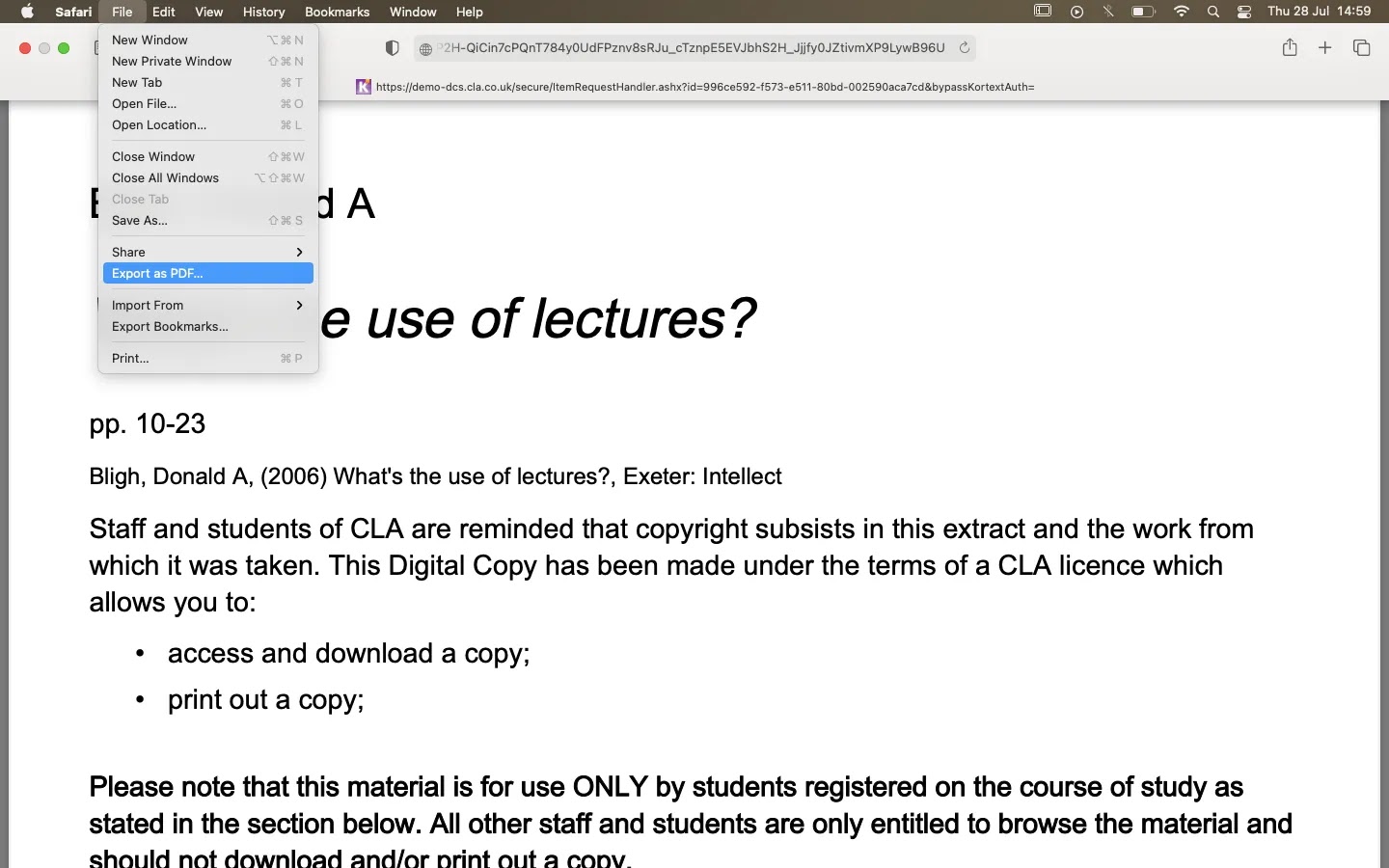Click the privacy shield icon
The height and width of the screenshot is (868, 1389).
pyautogui.click(x=392, y=48)
